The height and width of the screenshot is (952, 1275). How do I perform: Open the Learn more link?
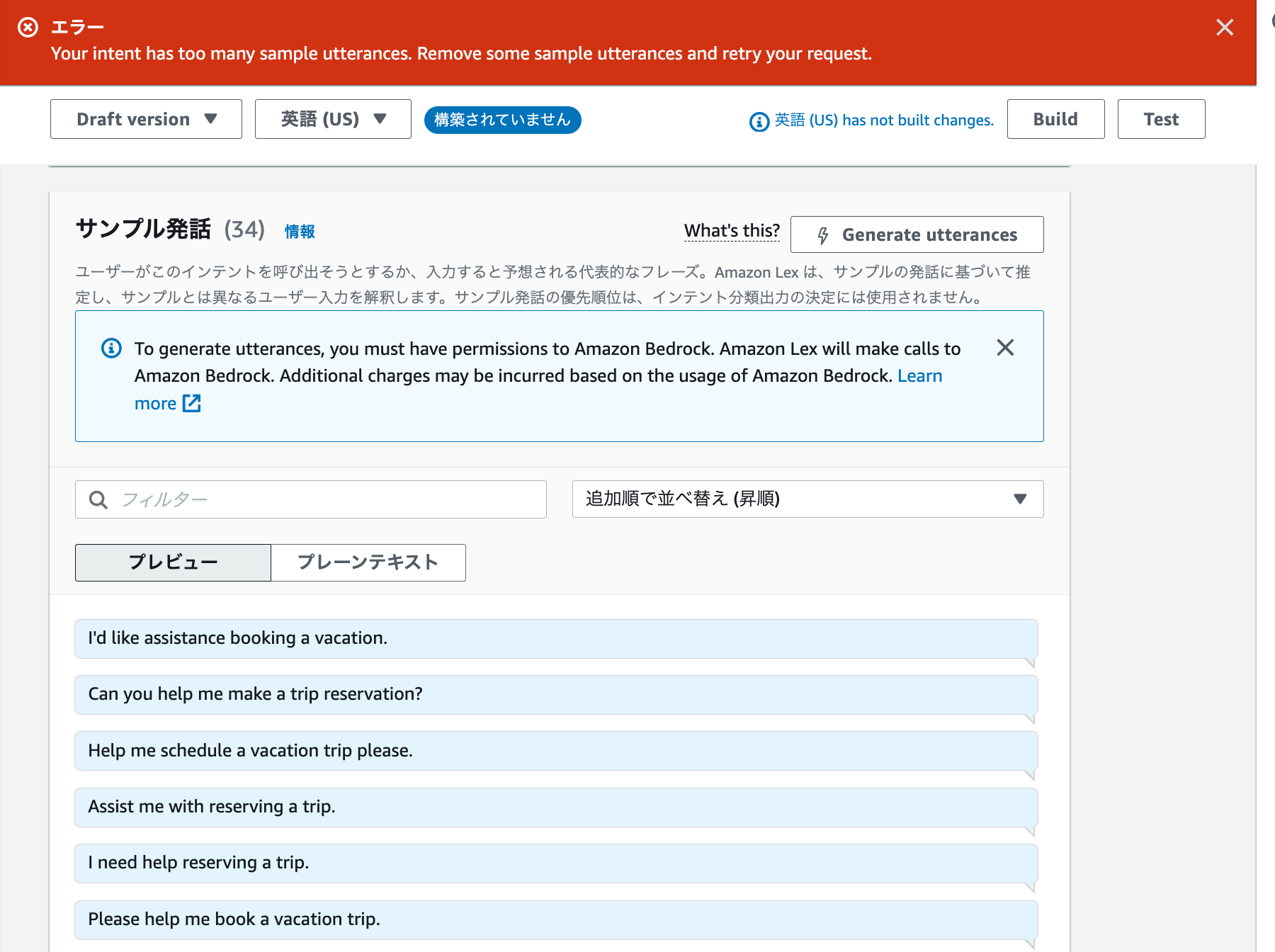[x=919, y=375]
